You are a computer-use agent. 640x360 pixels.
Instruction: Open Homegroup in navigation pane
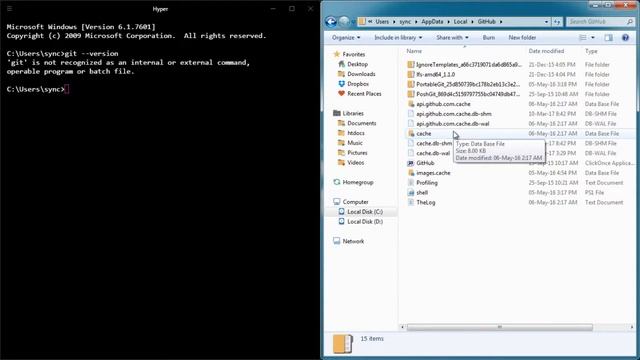click(x=353, y=182)
